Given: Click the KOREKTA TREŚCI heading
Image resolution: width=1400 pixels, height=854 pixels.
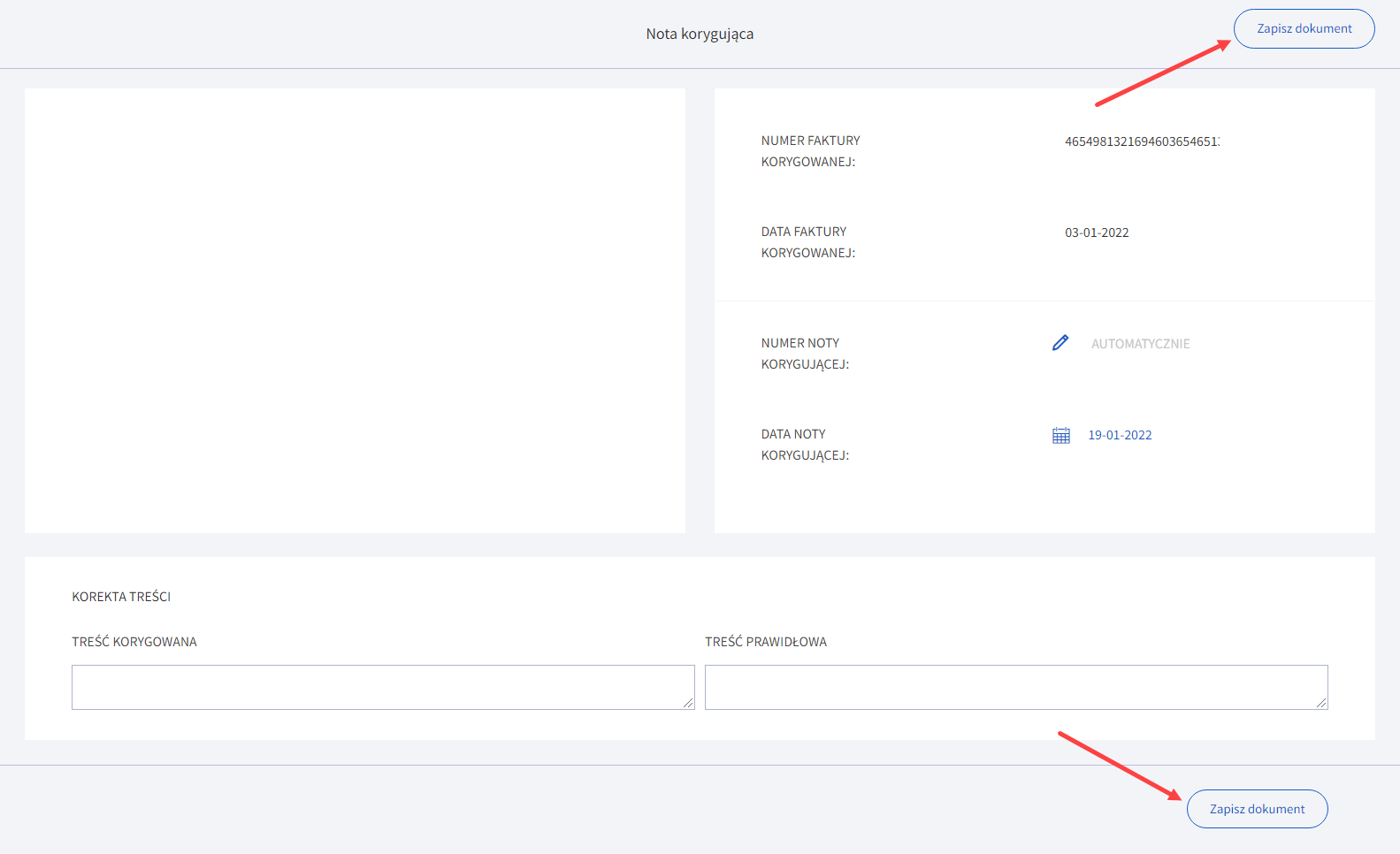Looking at the screenshot, I should 121,597.
